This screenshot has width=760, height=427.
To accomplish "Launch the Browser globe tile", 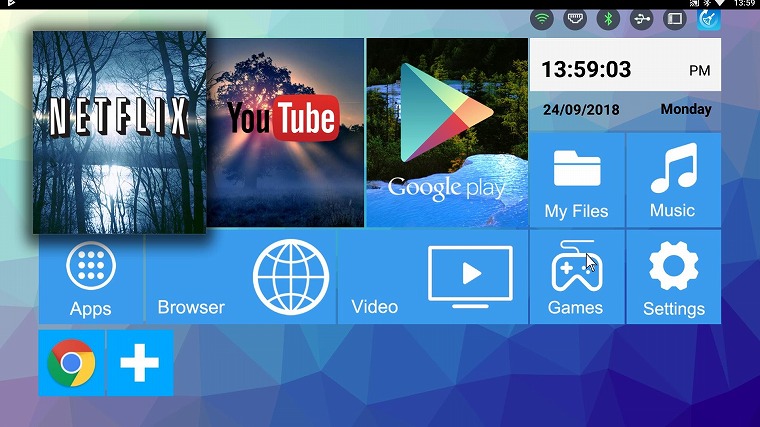I will click(x=240, y=277).
